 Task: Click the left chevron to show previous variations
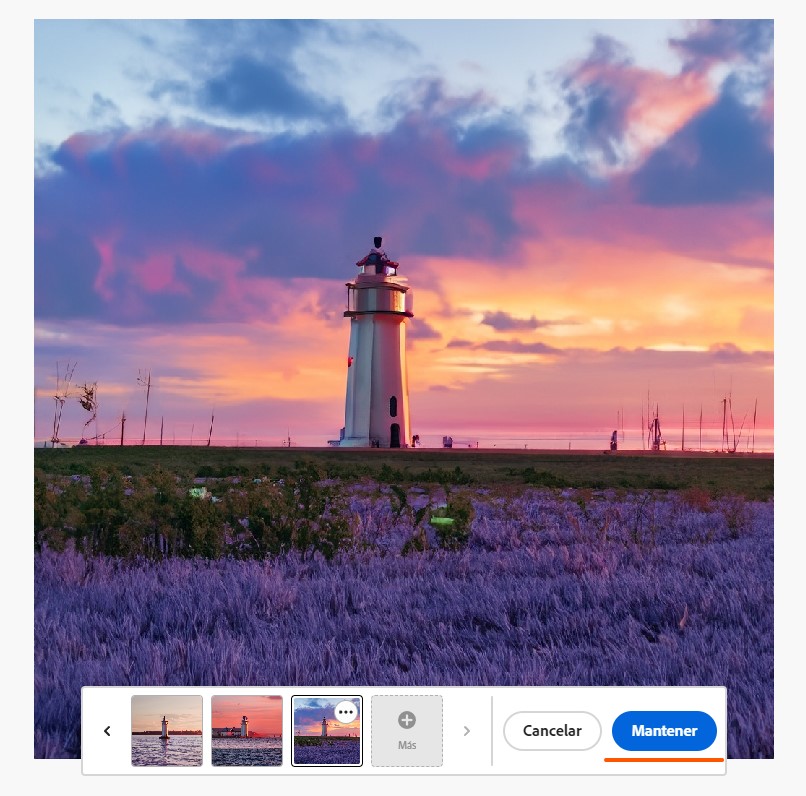(x=107, y=731)
